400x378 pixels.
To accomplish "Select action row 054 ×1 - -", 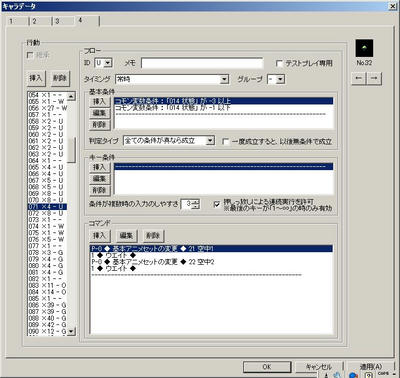I will [47, 95].
